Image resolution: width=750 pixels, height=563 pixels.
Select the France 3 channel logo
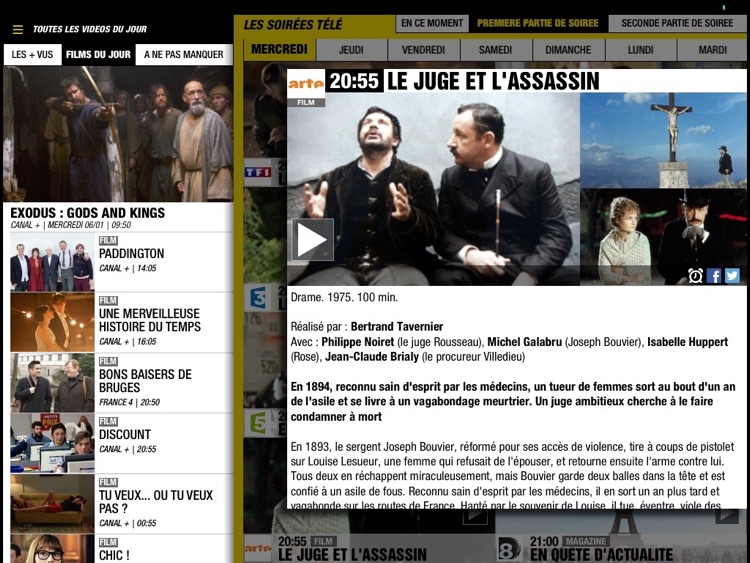point(258,298)
